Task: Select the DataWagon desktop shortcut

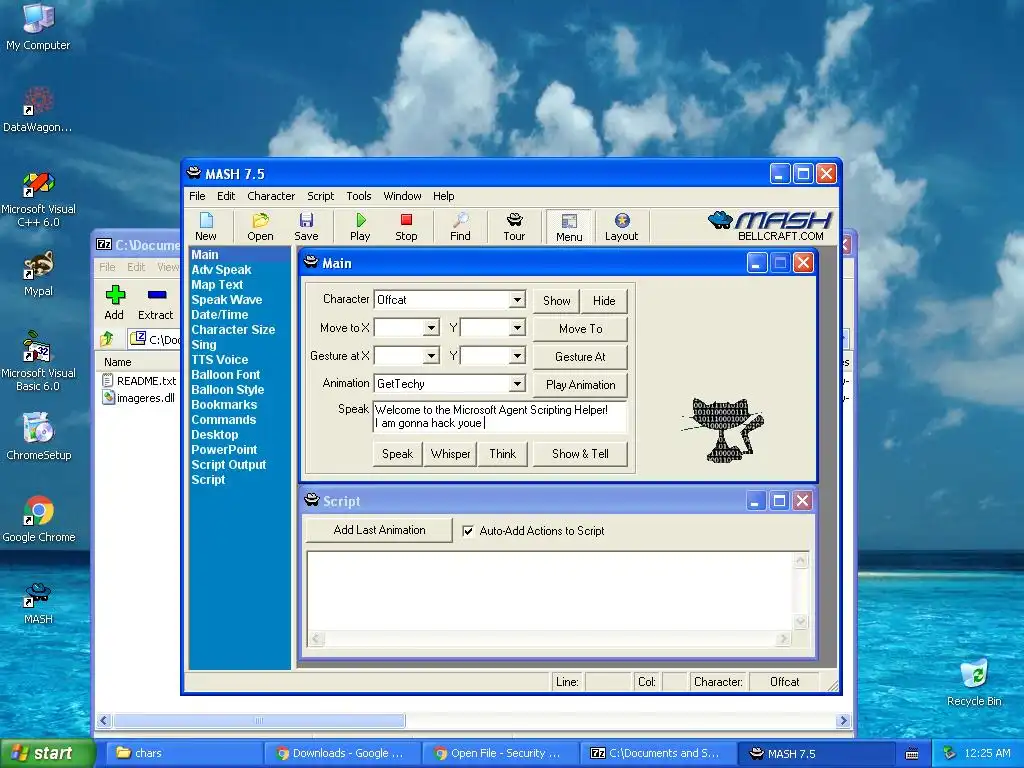Action: pyautogui.click(x=38, y=110)
